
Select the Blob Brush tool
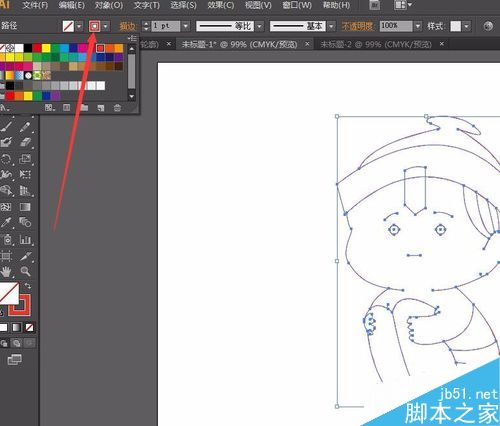point(7,142)
